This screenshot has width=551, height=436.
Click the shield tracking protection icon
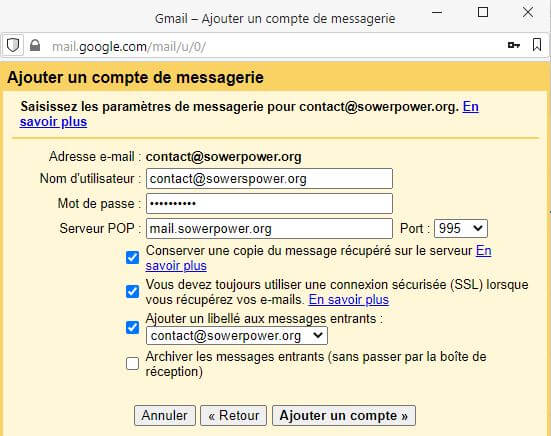[13, 45]
